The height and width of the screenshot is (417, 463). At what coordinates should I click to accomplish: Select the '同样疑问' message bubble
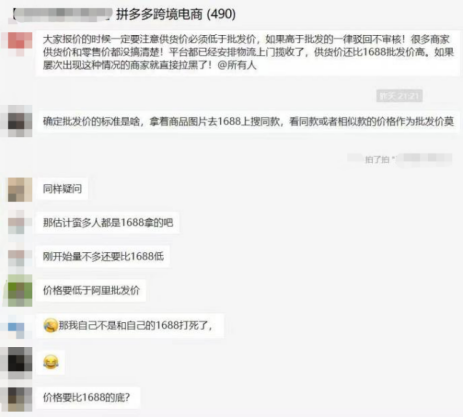click(x=62, y=189)
